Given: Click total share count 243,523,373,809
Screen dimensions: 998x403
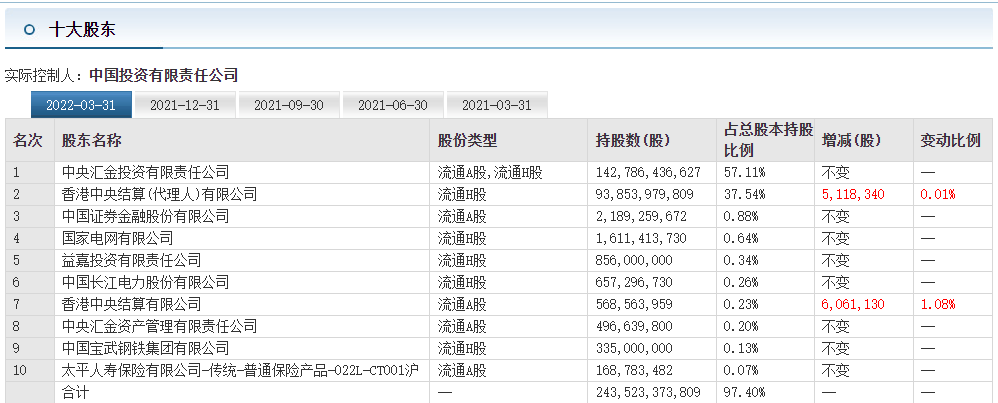Looking at the screenshot, I should point(648,393).
